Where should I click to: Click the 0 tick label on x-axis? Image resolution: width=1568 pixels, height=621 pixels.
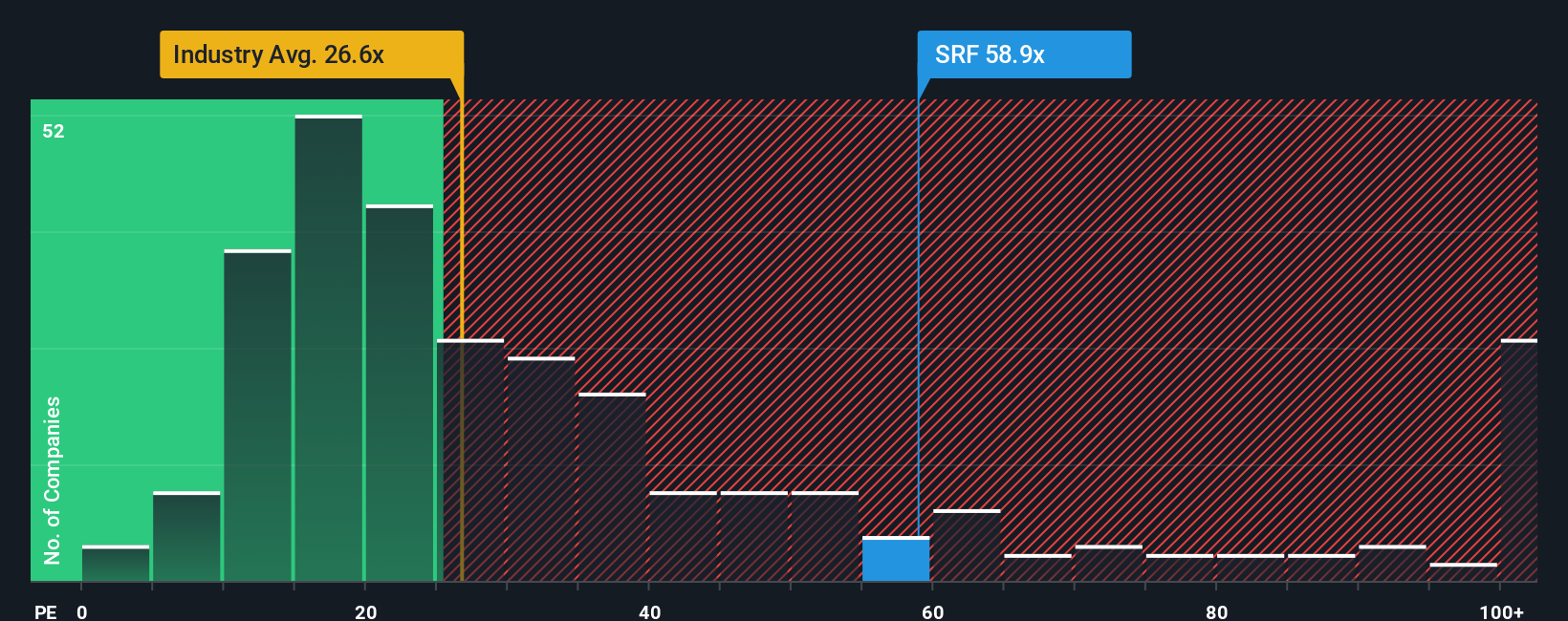82,611
